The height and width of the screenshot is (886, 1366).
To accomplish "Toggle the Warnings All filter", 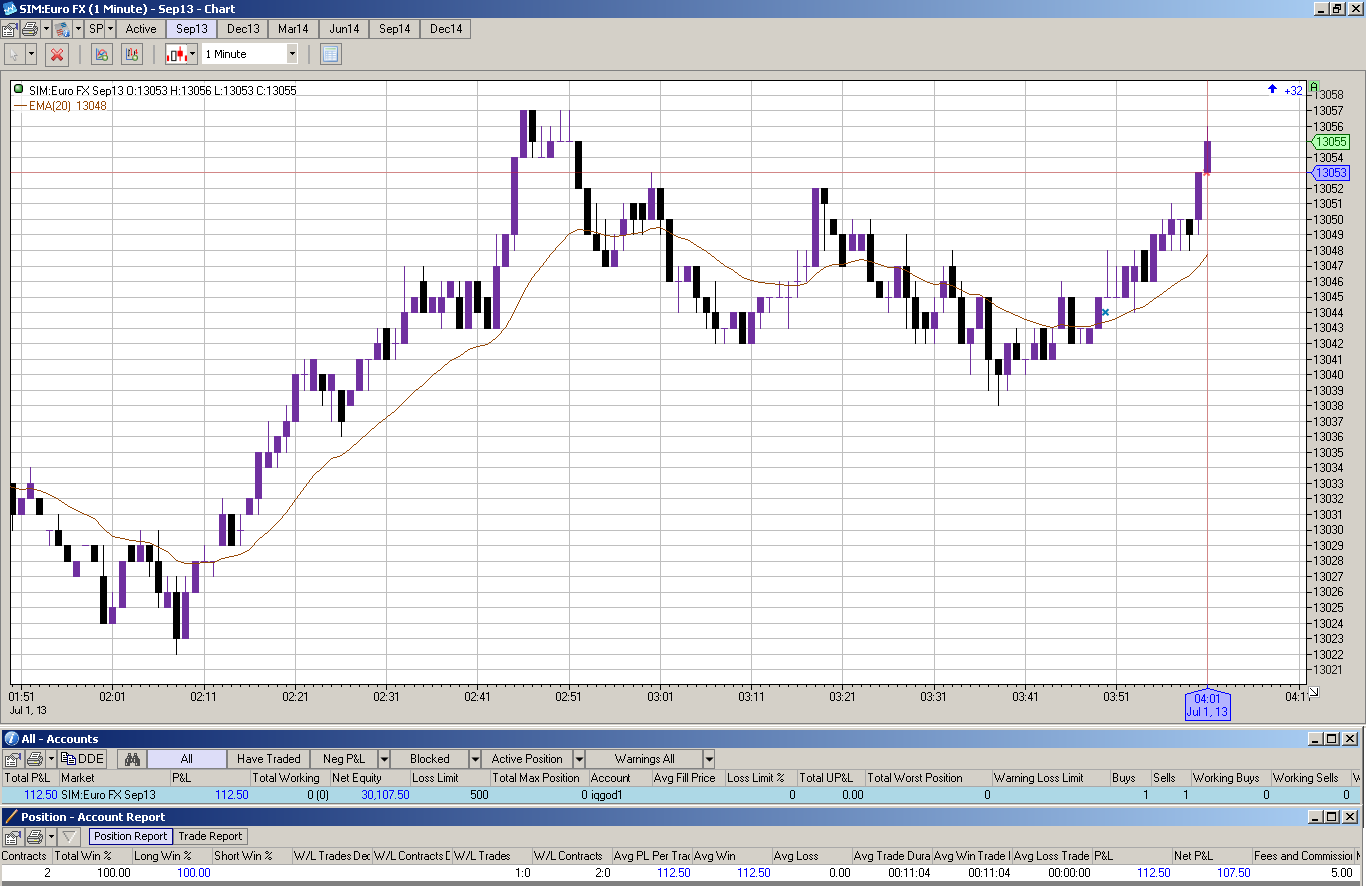I will coord(645,759).
